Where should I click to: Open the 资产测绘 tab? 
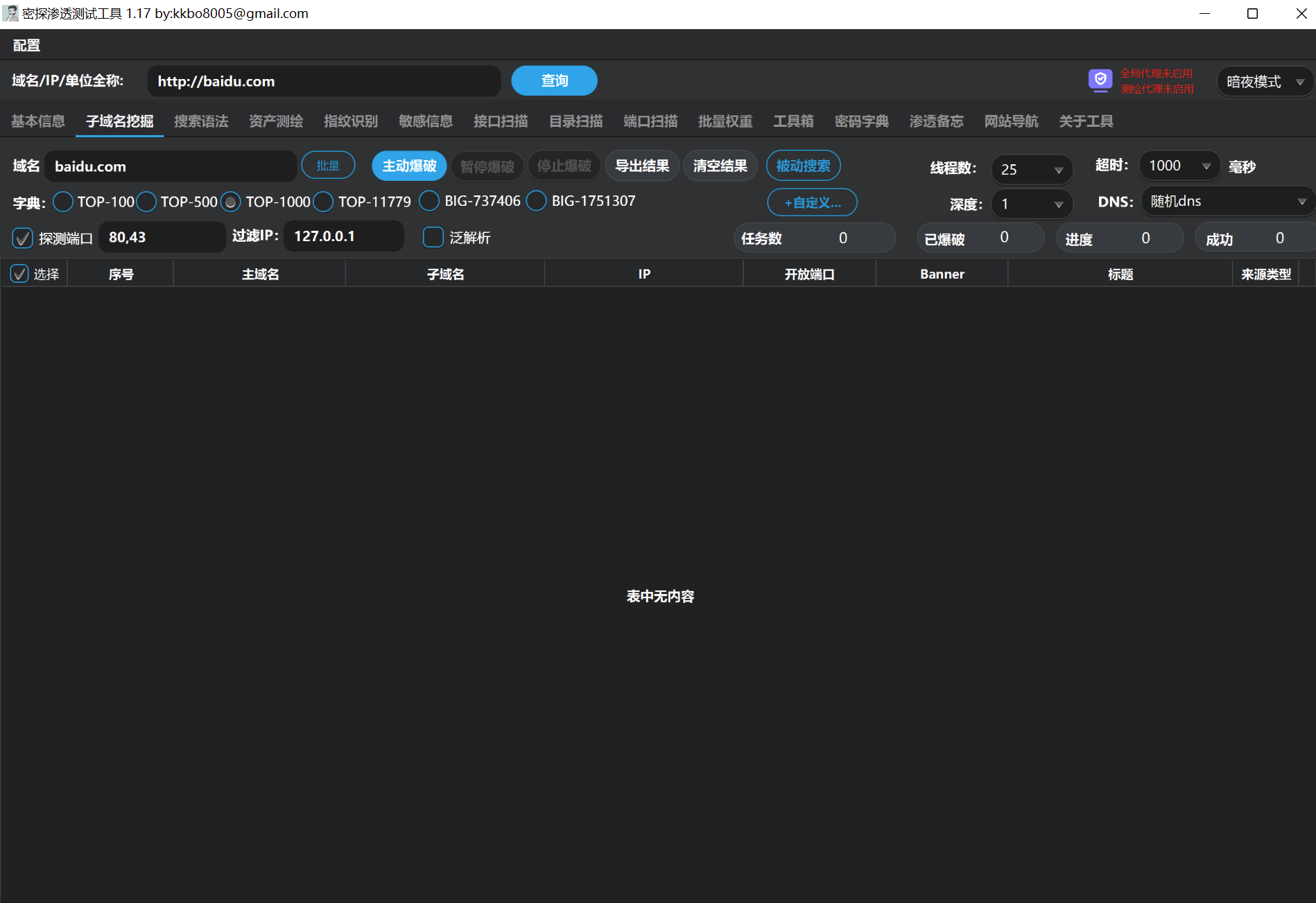pyautogui.click(x=276, y=121)
